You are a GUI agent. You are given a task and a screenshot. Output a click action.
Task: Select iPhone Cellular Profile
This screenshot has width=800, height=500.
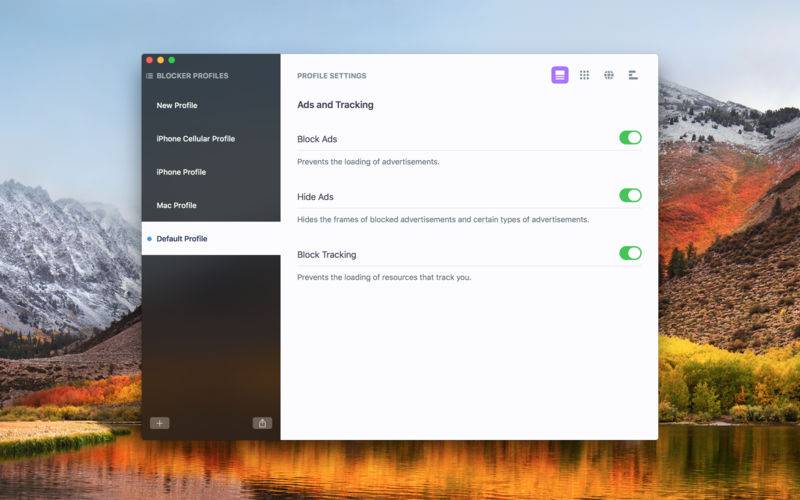pos(211,138)
